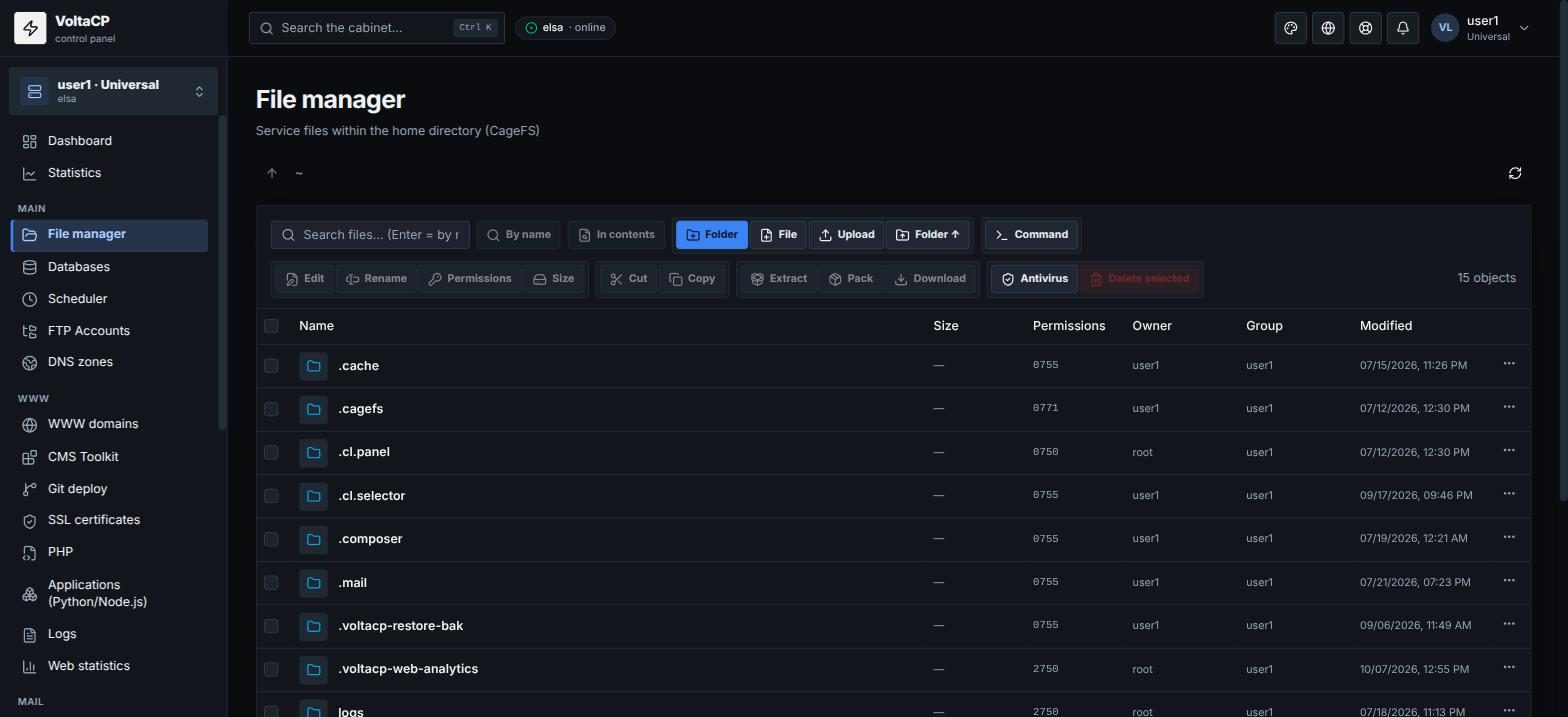Run the Antivirus scan button

1034,279
